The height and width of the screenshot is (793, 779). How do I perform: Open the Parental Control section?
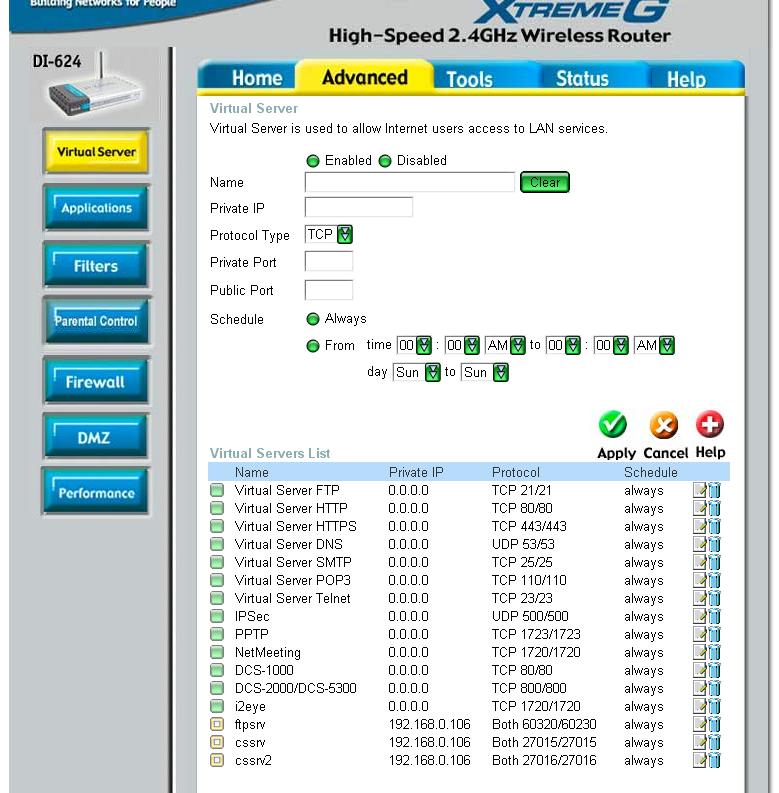point(96,321)
